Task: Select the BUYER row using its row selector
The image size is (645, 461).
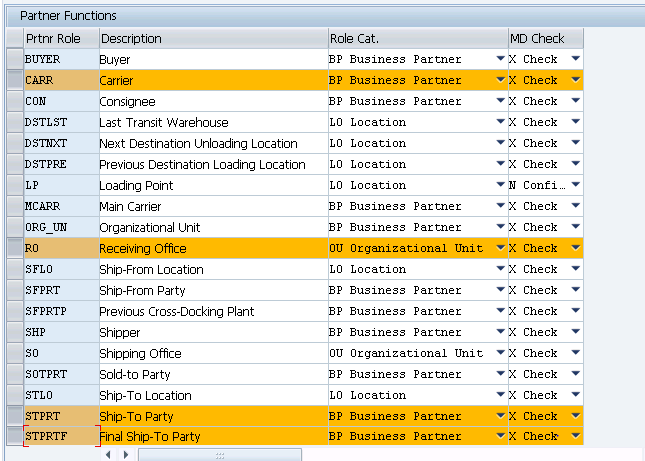Action: point(14,59)
